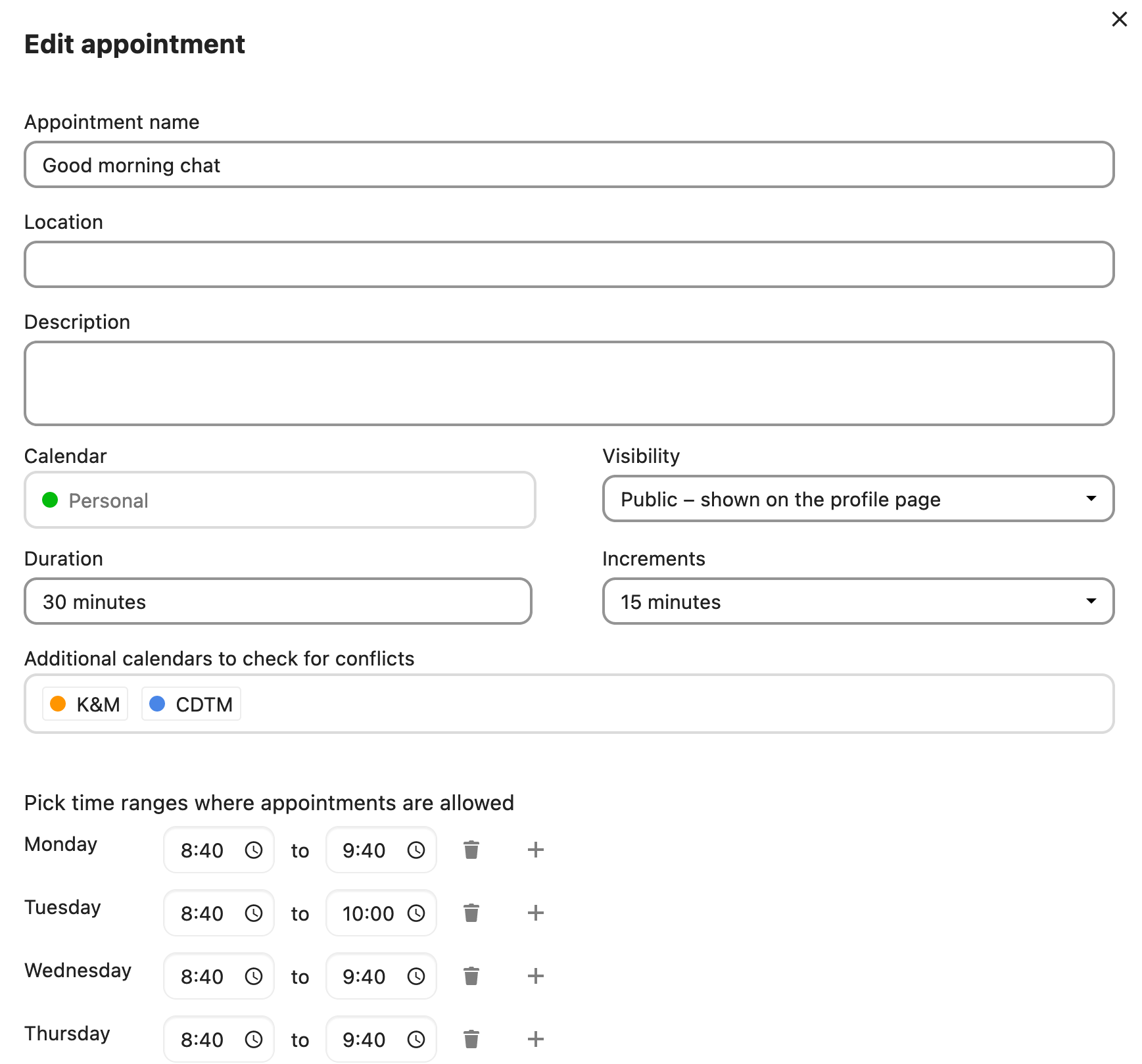Screen dimensions: 1142x1064
Task: Delete Monday's time range with trash icon
Action: pyautogui.click(x=471, y=850)
